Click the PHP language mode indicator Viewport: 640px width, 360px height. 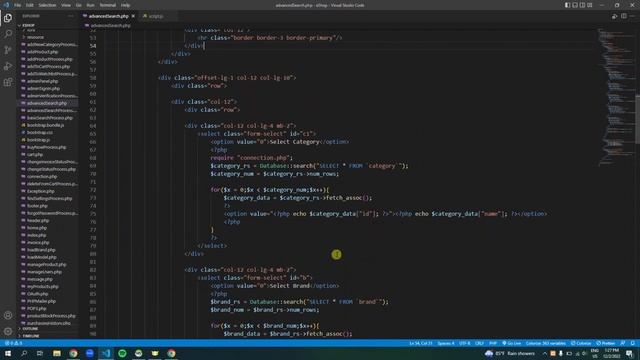493,343
